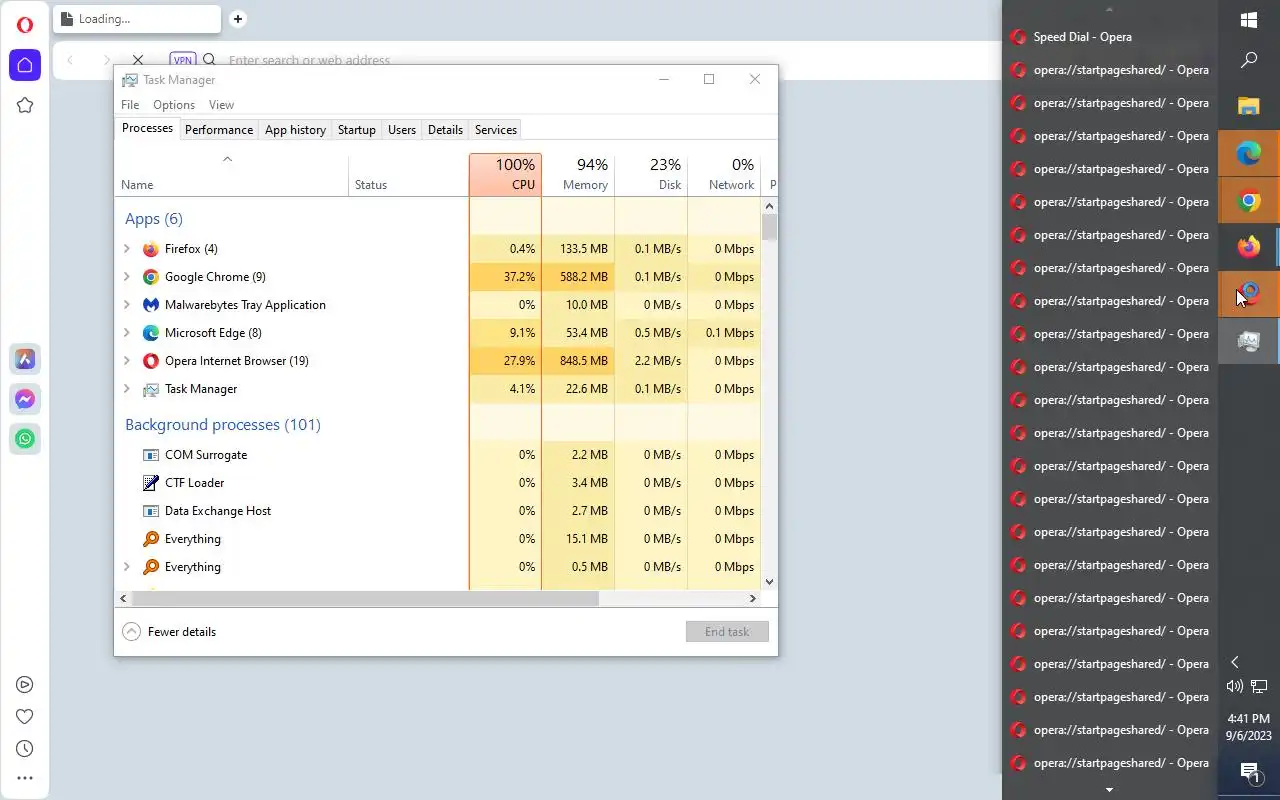The image size is (1280, 800).
Task: Click the Task Manager horizontal scrollbar thumb
Action: click(364, 598)
